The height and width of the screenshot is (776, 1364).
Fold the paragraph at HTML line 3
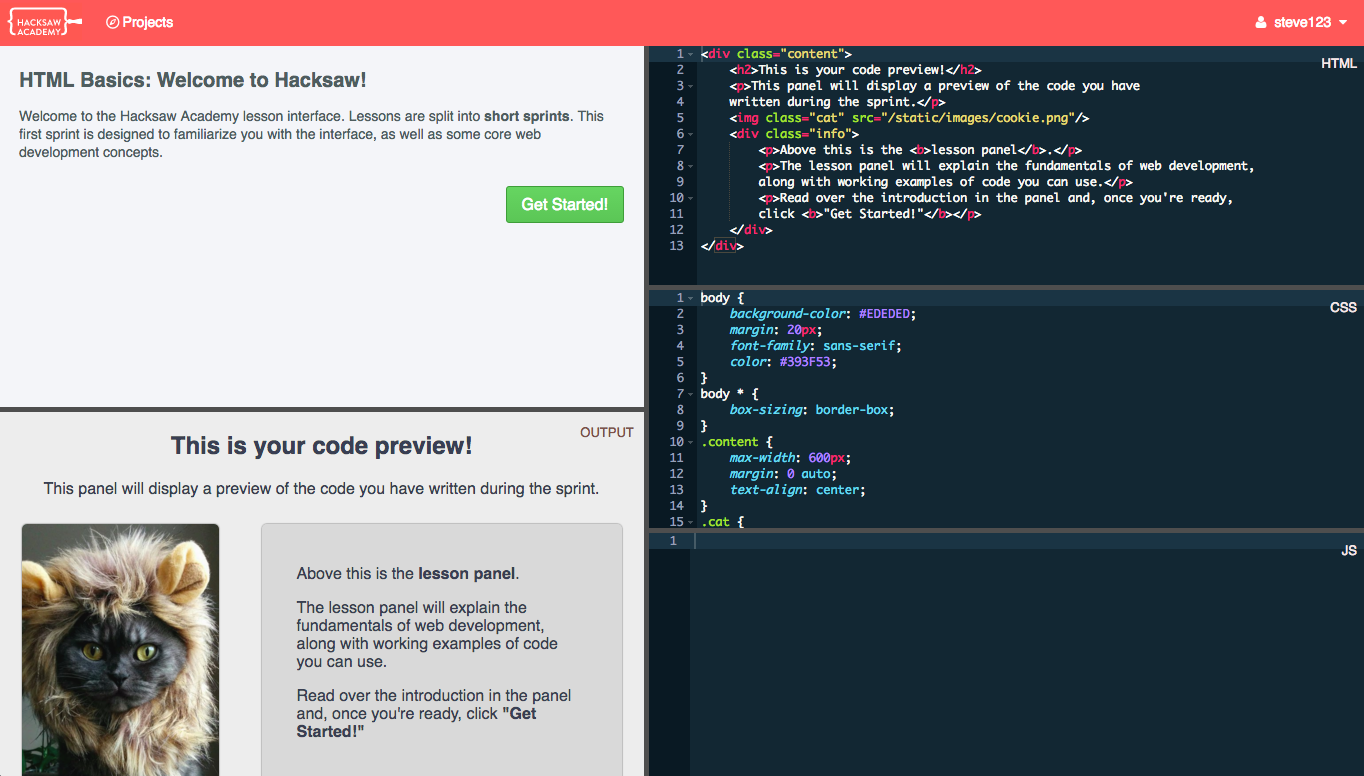(691, 86)
